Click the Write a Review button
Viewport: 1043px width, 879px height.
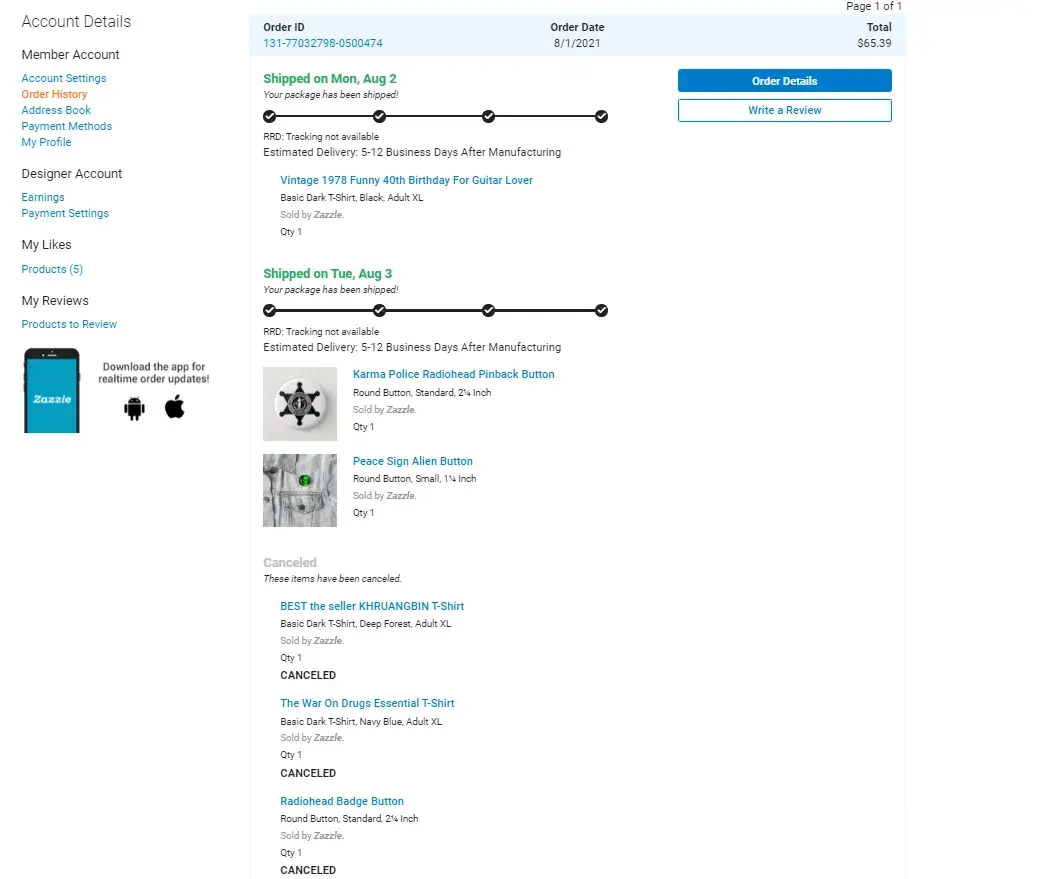tap(784, 110)
